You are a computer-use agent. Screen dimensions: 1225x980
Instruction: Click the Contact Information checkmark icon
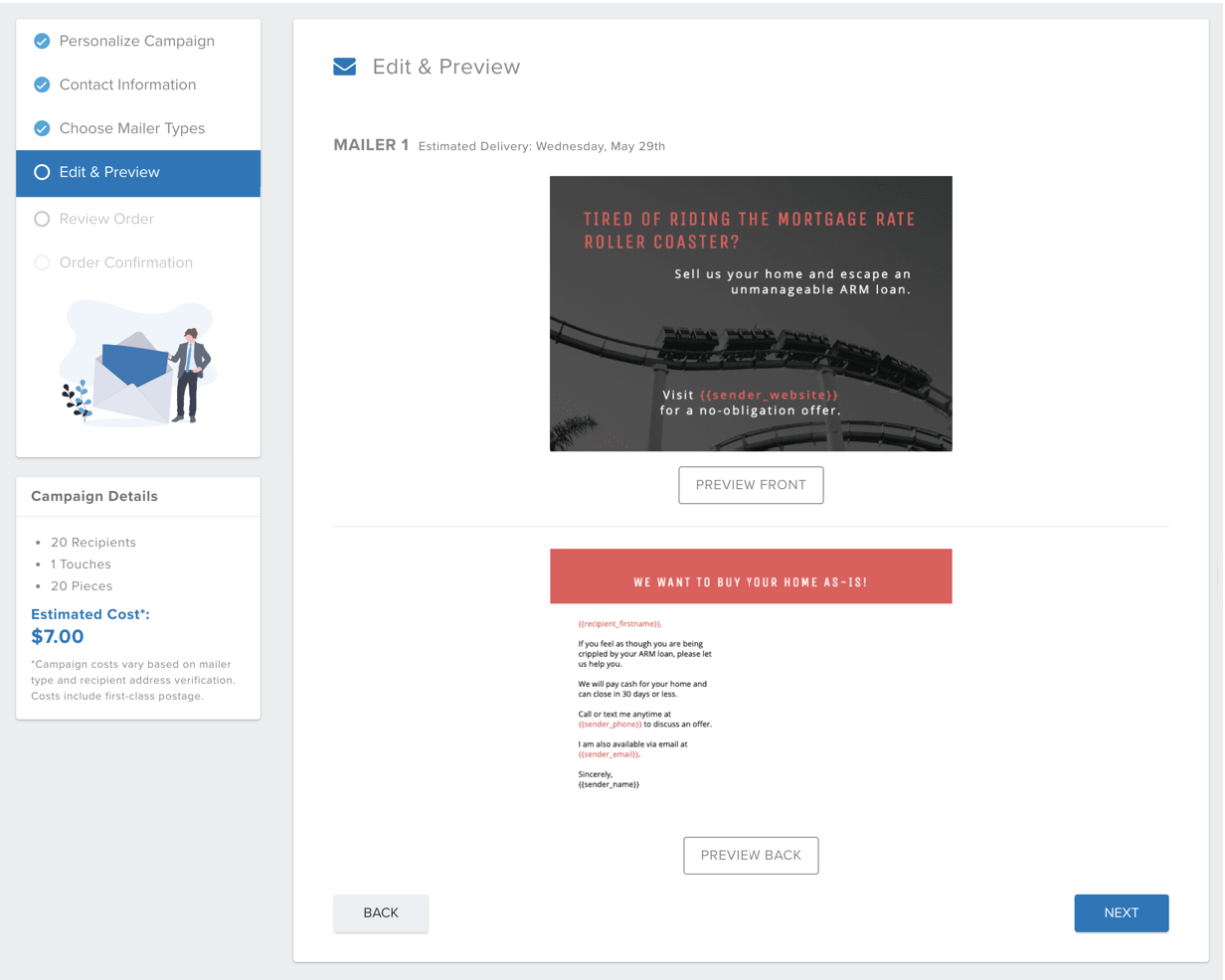pyautogui.click(x=42, y=84)
